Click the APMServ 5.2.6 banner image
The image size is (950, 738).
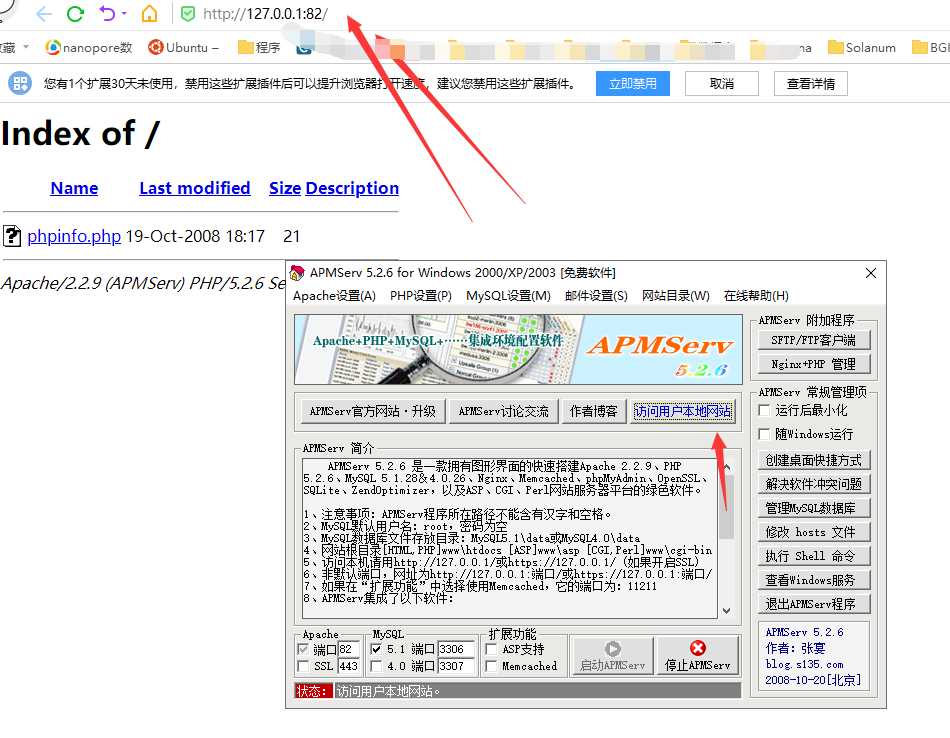point(518,349)
